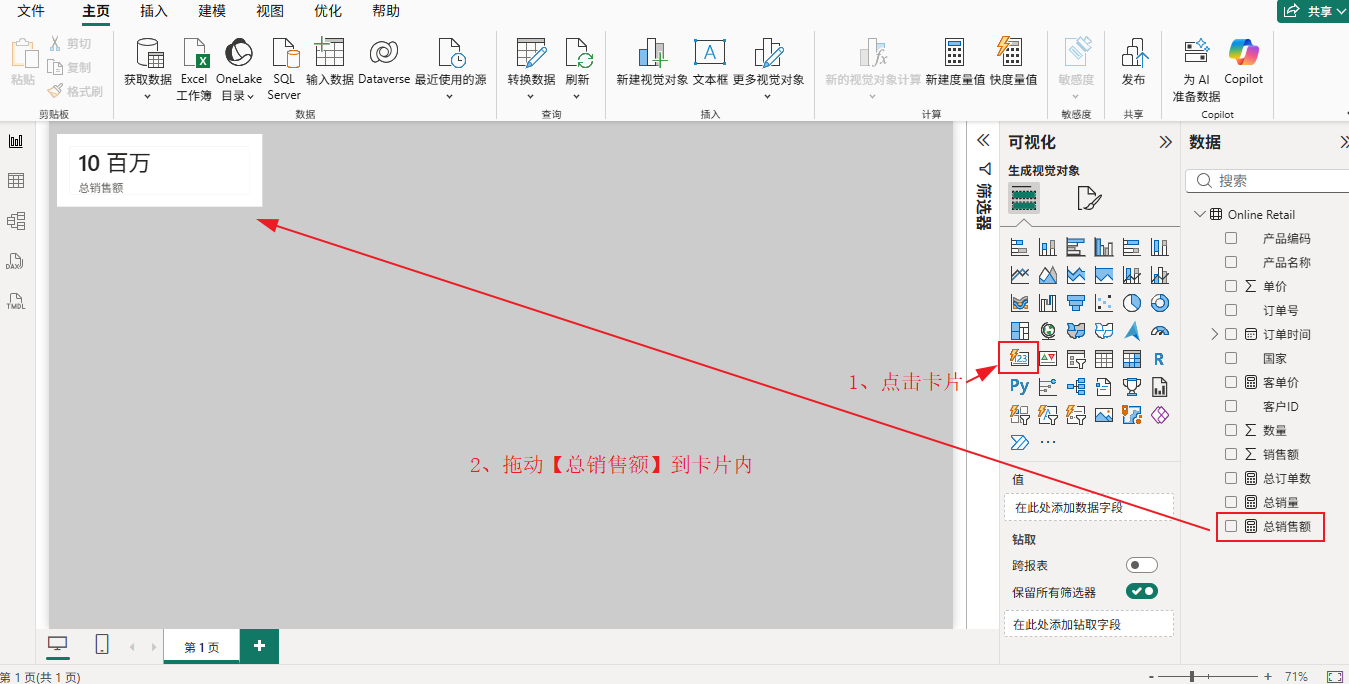The image size is (1349, 684).
Task: Collapse the Online Retail table
Action: [x=1200, y=214]
